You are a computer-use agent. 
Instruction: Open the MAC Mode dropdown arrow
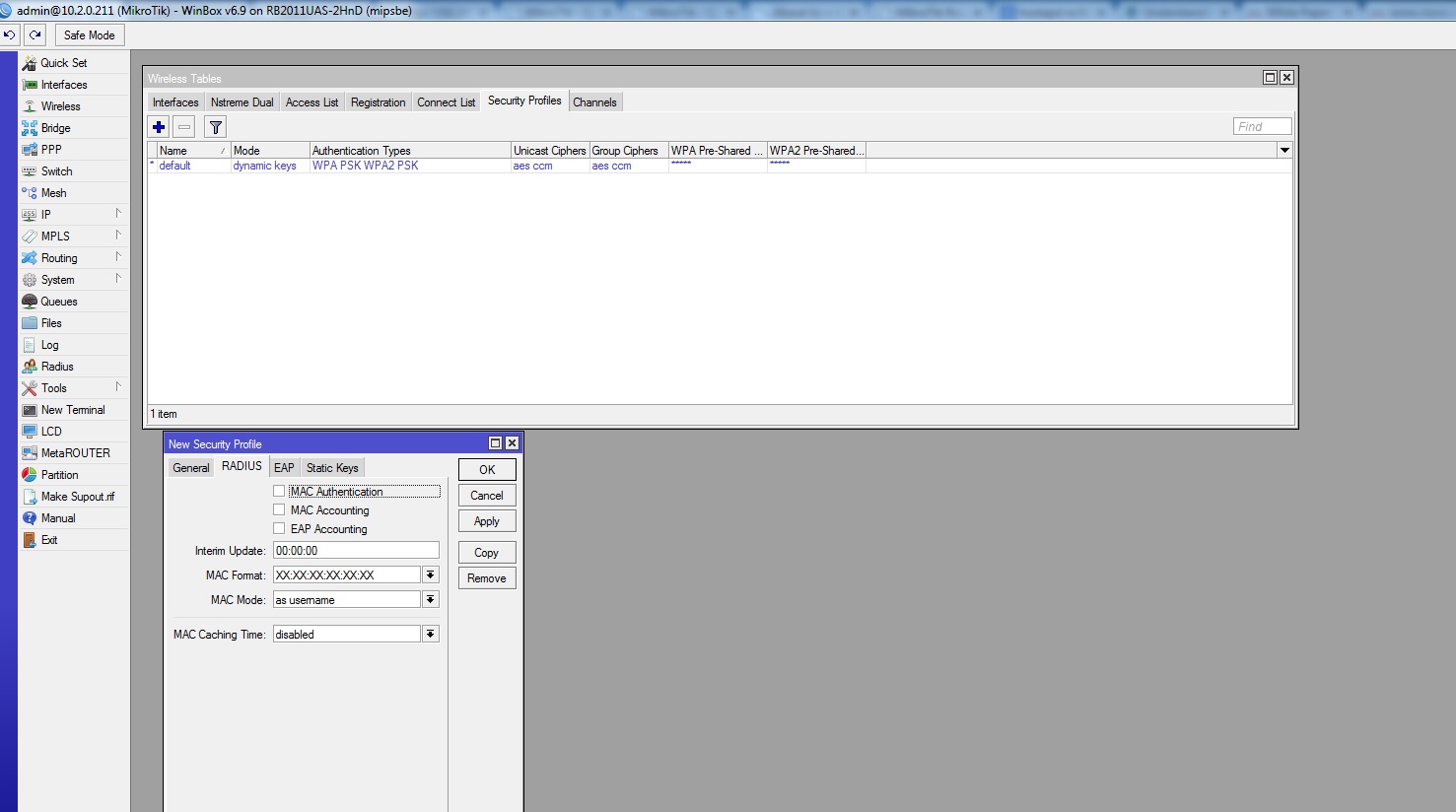coord(431,599)
